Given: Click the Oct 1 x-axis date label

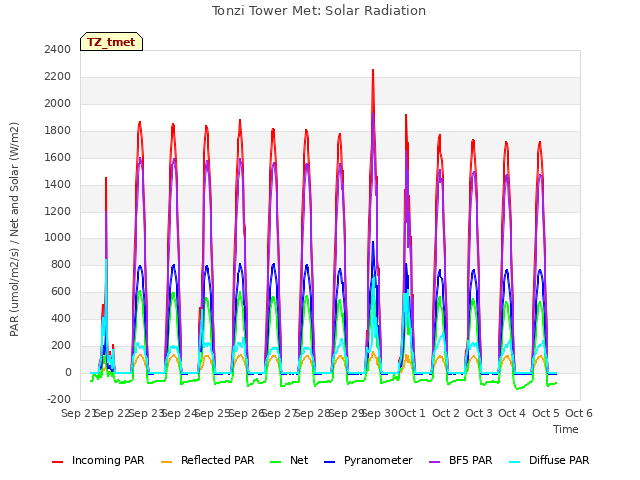Looking at the screenshot, I should pos(412,413).
